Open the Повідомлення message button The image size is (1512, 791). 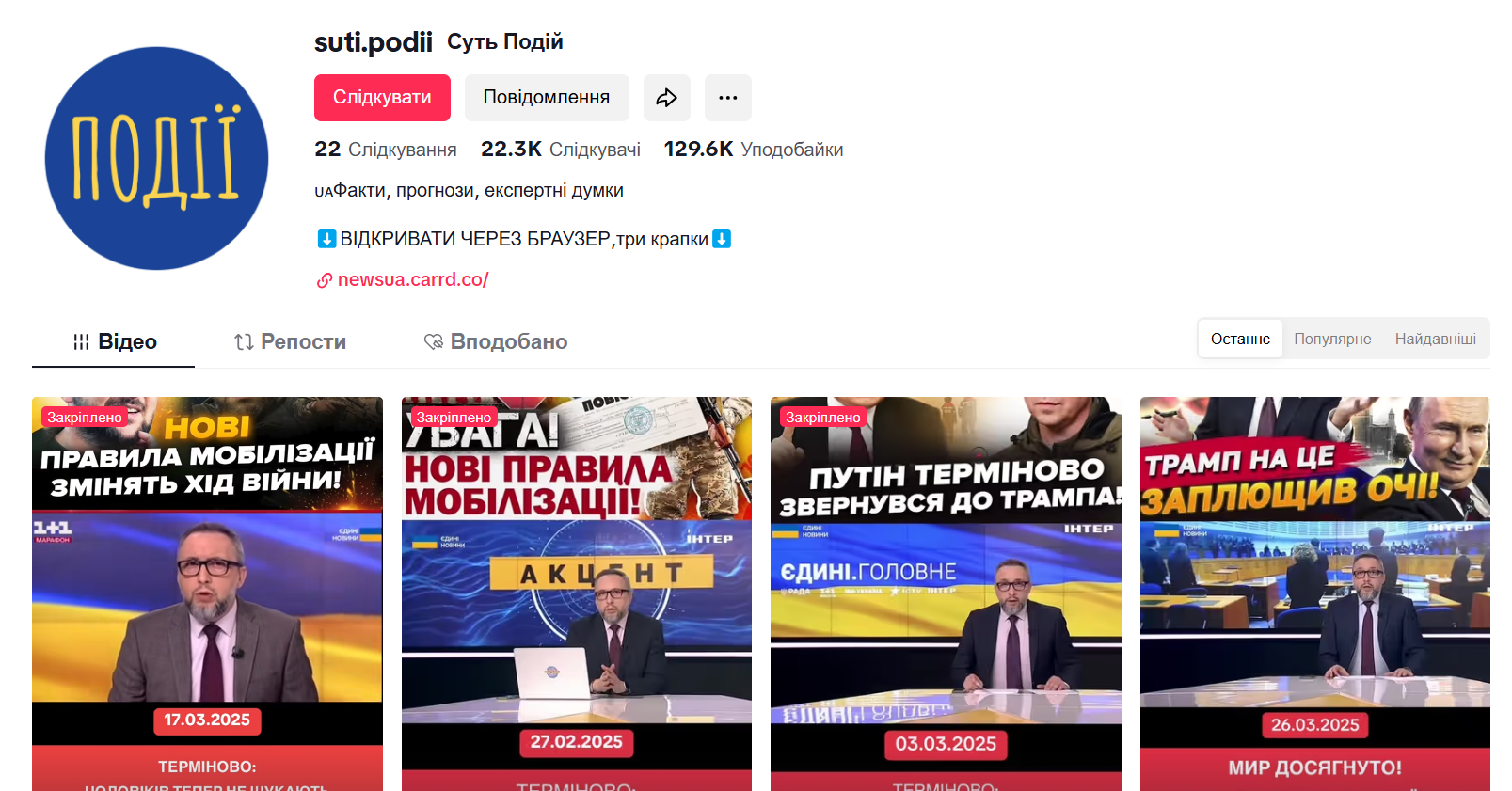coord(547,98)
